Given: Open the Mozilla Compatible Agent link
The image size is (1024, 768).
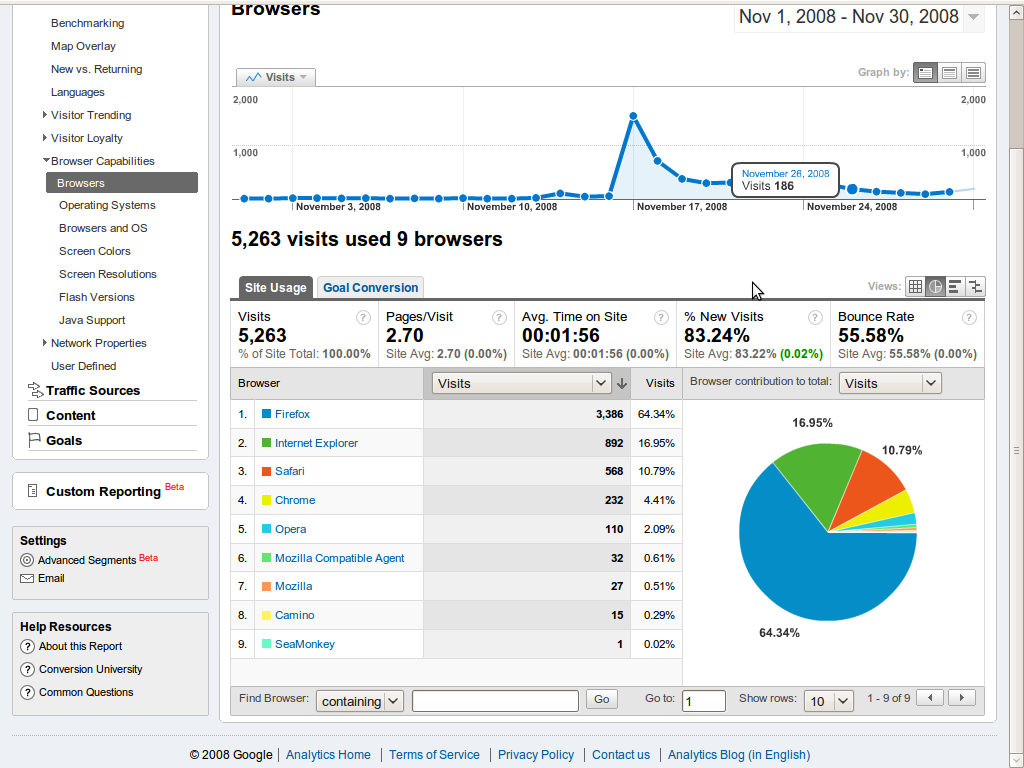Looking at the screenshot, I should [340, 558].
